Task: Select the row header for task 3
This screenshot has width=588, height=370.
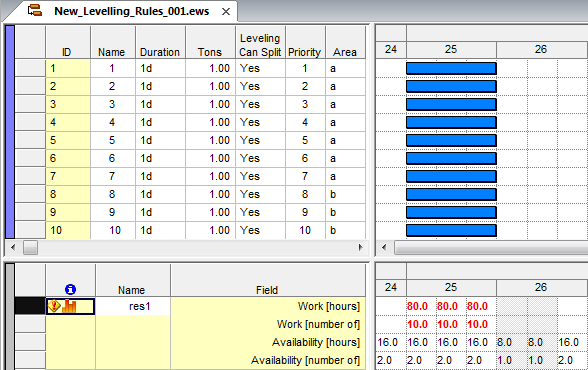Action: [x=30, y=104]
